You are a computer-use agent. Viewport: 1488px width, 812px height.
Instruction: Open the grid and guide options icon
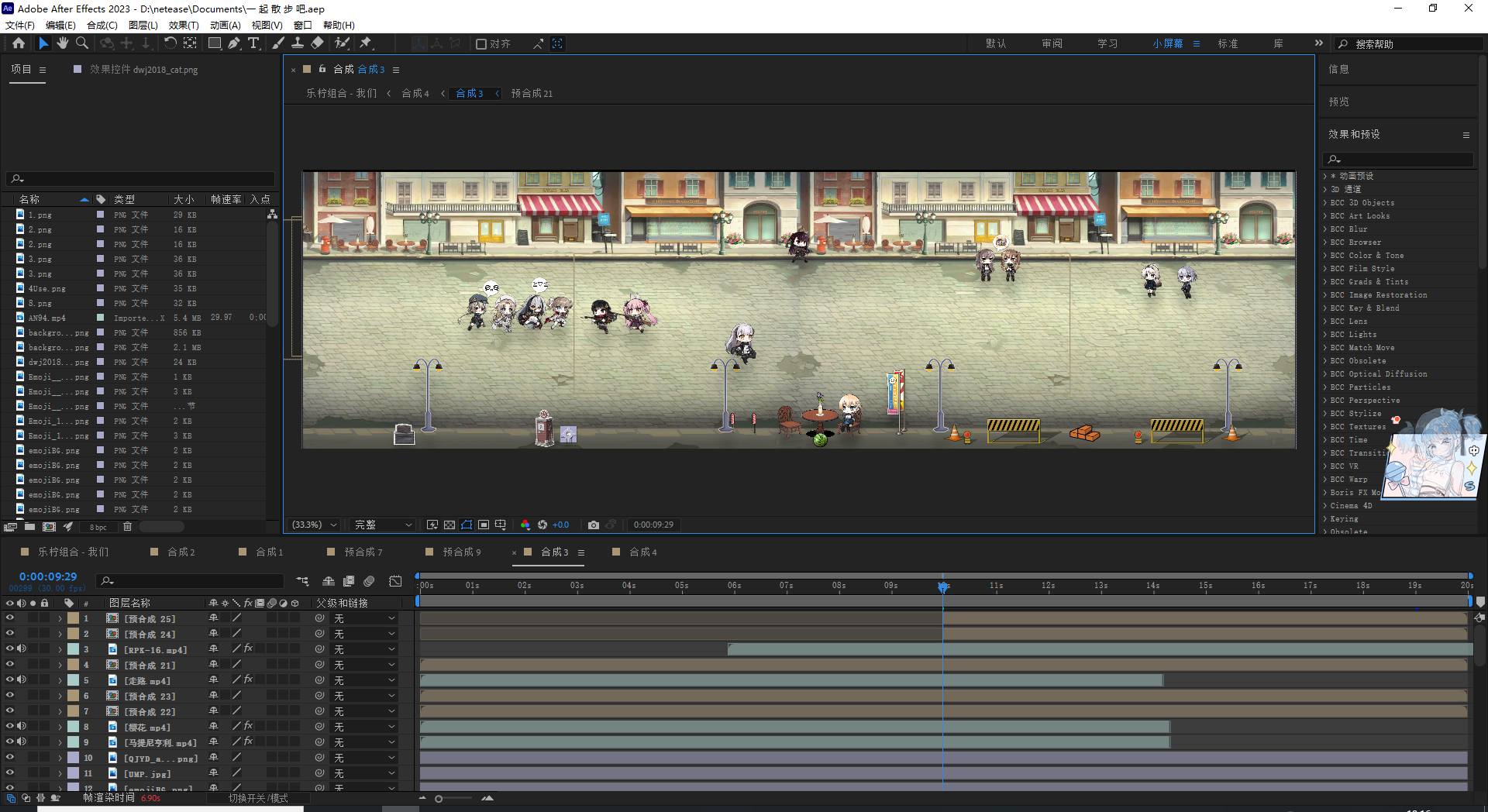[x=501, y=525]
